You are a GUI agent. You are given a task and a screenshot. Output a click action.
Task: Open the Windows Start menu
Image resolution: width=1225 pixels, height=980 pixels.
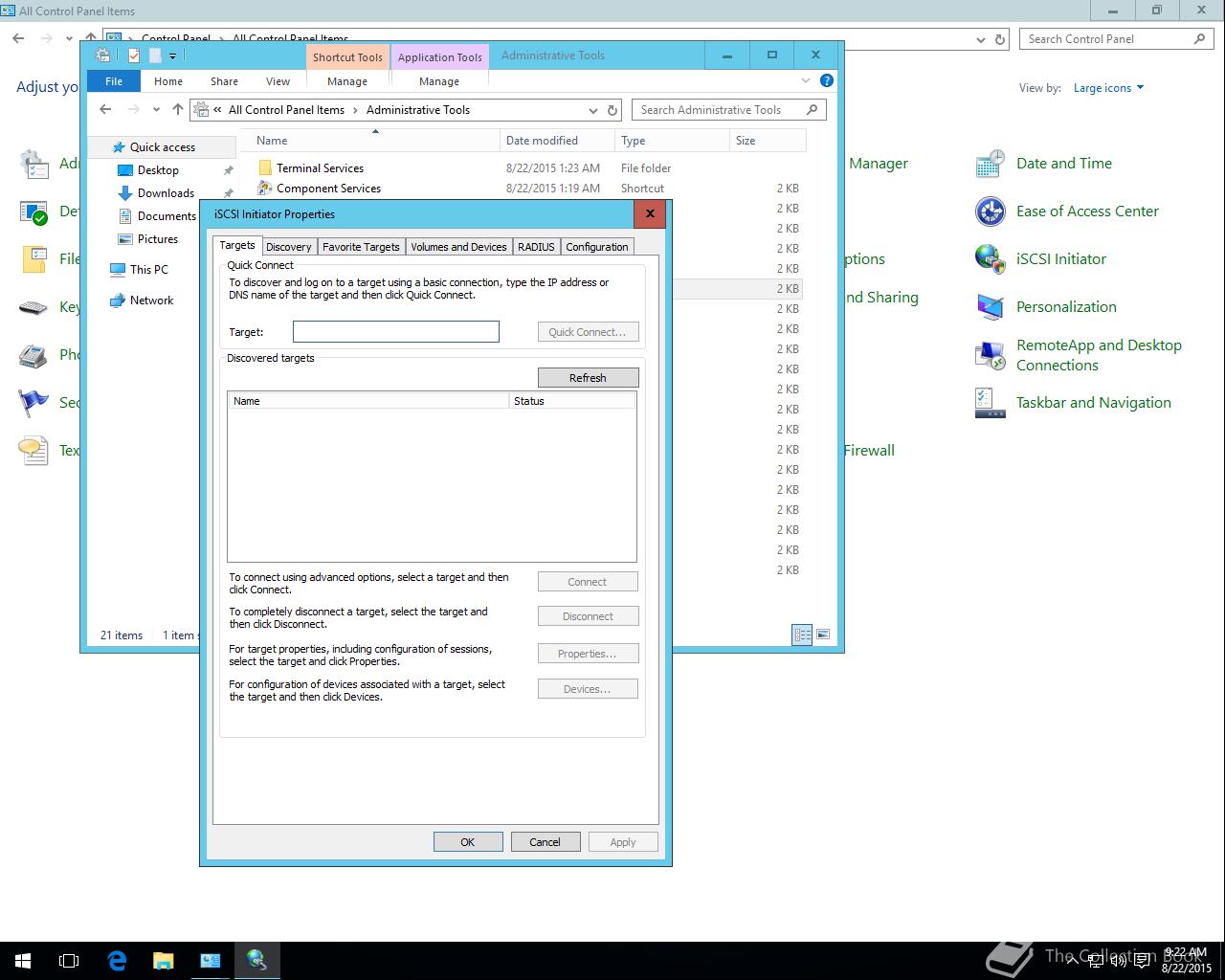pos(23,961)
